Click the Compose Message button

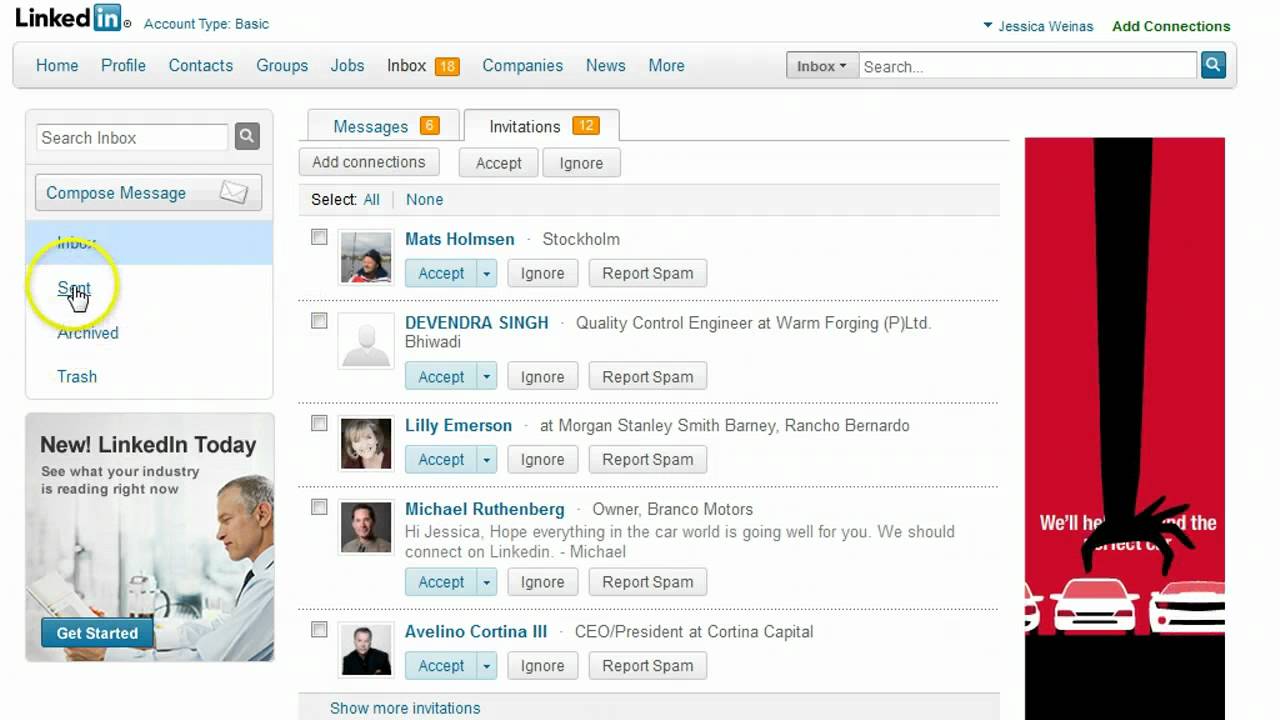pyautogui.click(x=148, y=193)
